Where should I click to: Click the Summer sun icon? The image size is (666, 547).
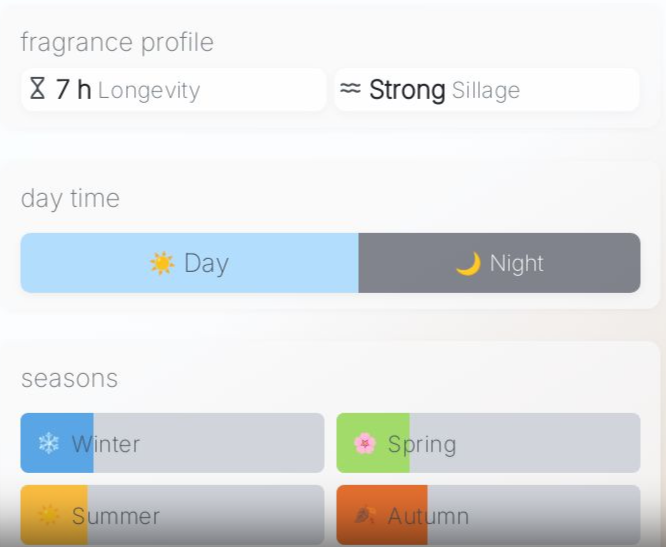[x=48, y=516]
